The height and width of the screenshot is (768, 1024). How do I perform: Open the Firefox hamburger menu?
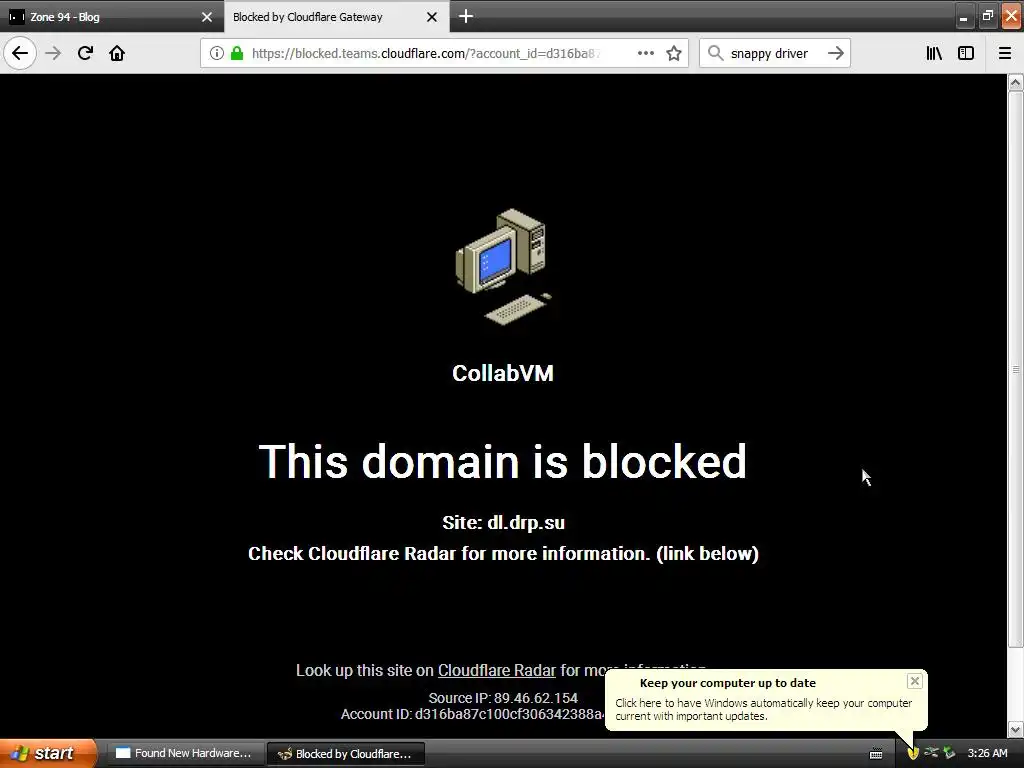click(x=1005, y=53)
